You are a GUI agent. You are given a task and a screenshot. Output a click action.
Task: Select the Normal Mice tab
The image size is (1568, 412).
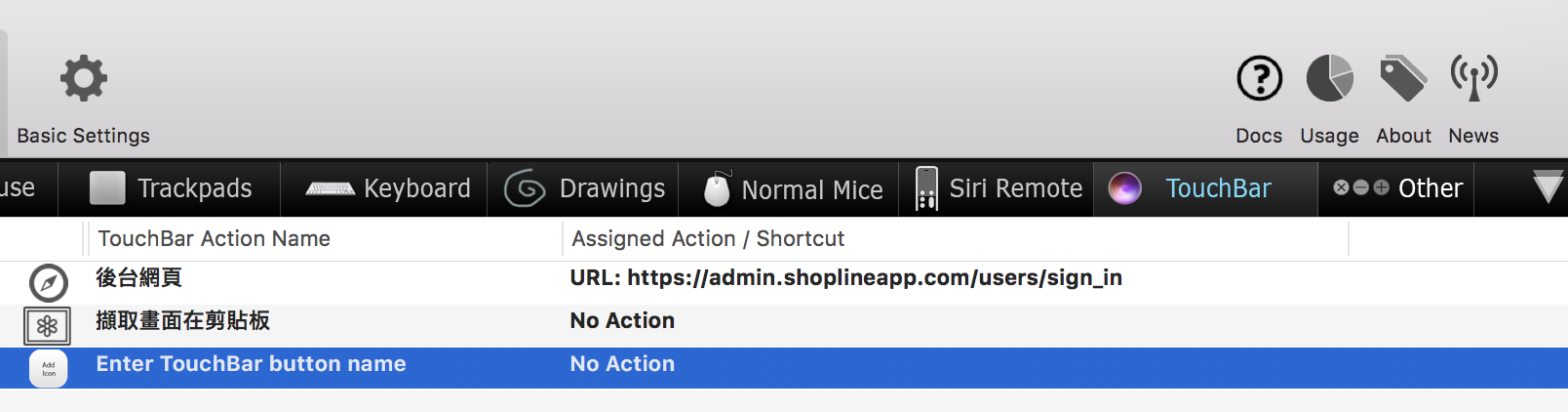[794, 188]
